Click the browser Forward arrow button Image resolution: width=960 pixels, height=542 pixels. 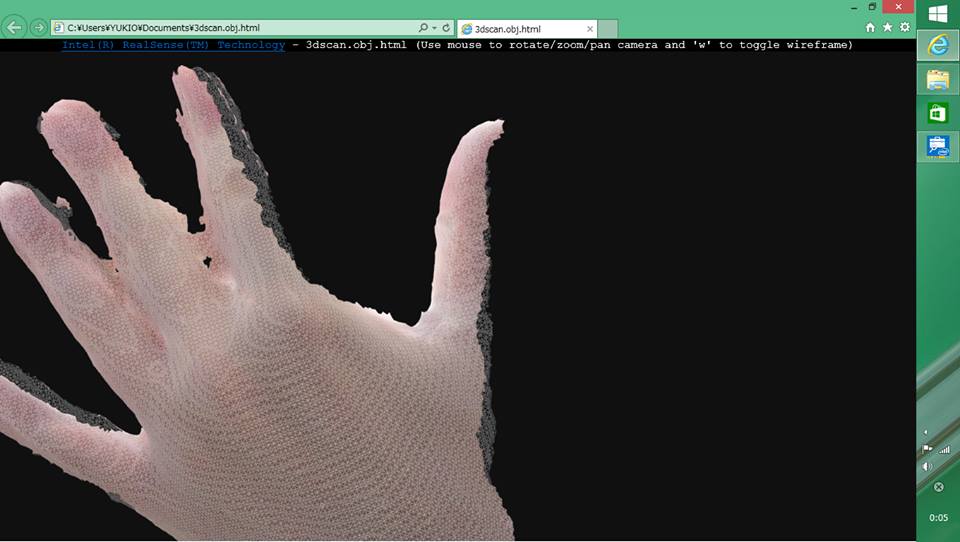38,28
